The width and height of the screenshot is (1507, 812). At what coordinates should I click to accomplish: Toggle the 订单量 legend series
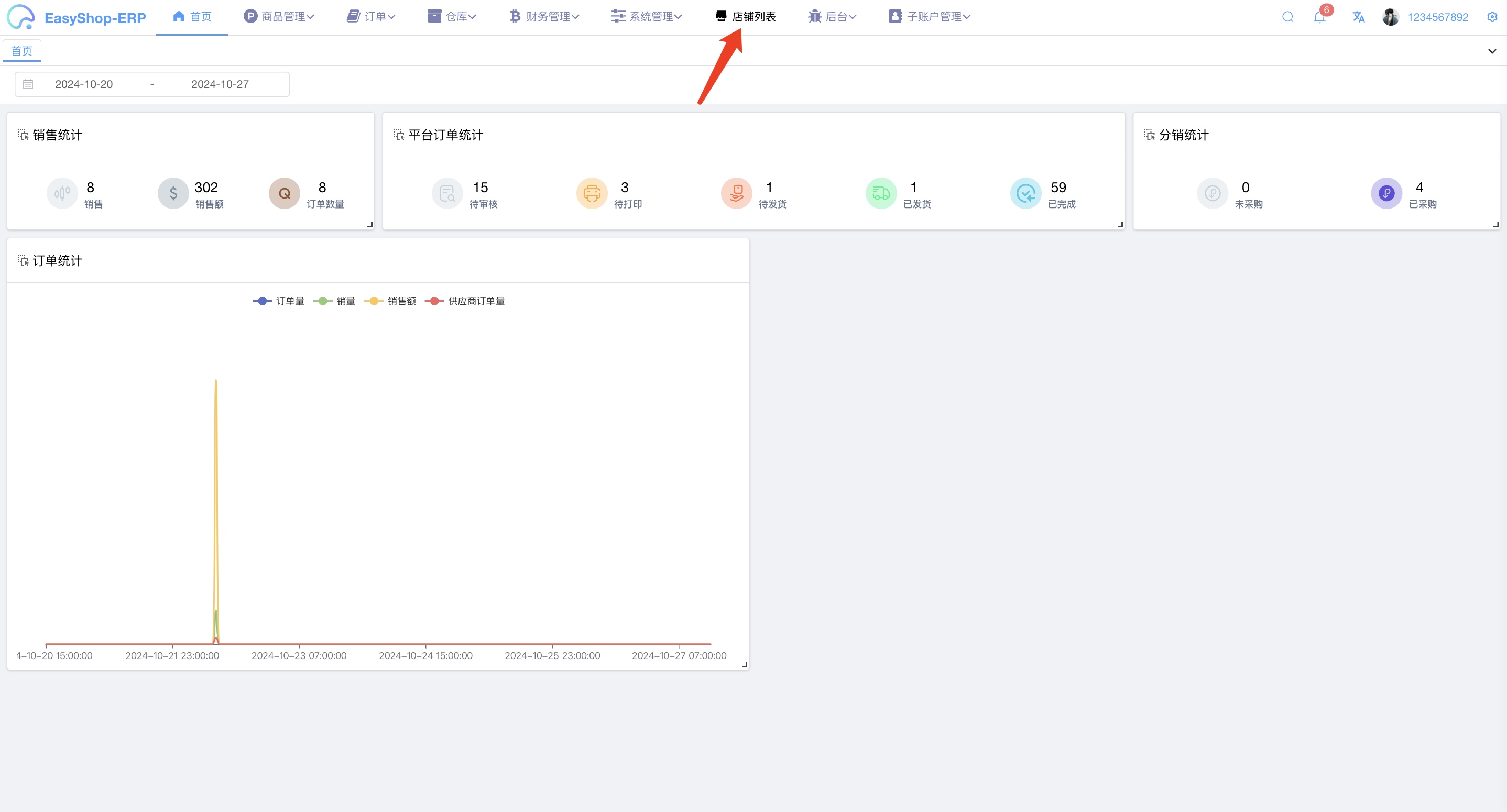278,301
